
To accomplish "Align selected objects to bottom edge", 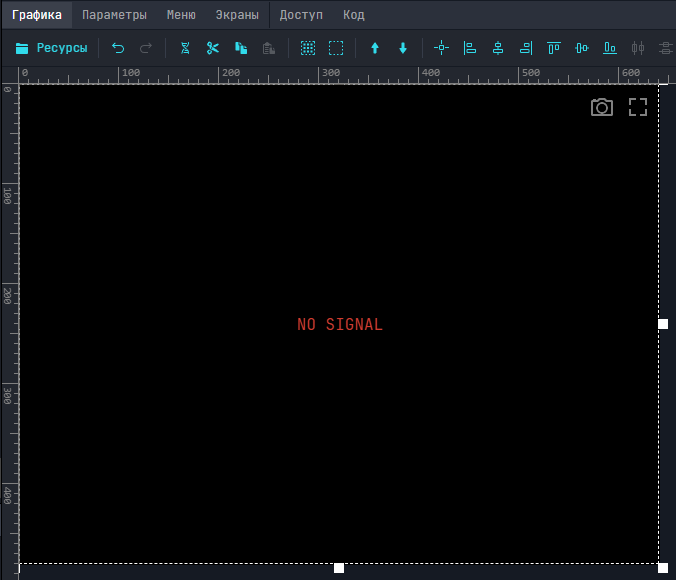I will coord(610,48).
